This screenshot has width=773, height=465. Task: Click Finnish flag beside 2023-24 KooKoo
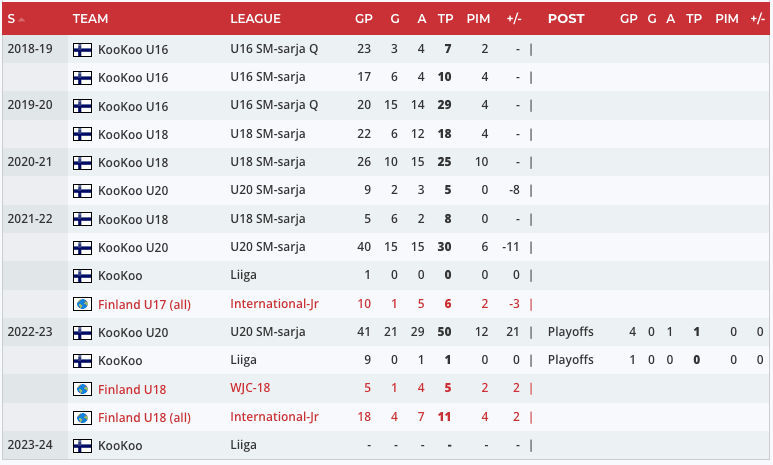82,446
